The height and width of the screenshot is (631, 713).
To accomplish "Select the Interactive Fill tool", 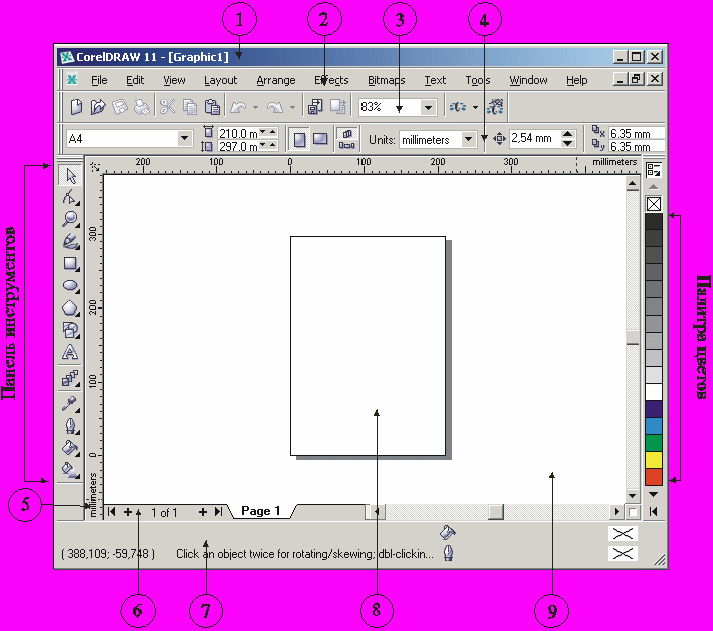I will pos(70,470).
